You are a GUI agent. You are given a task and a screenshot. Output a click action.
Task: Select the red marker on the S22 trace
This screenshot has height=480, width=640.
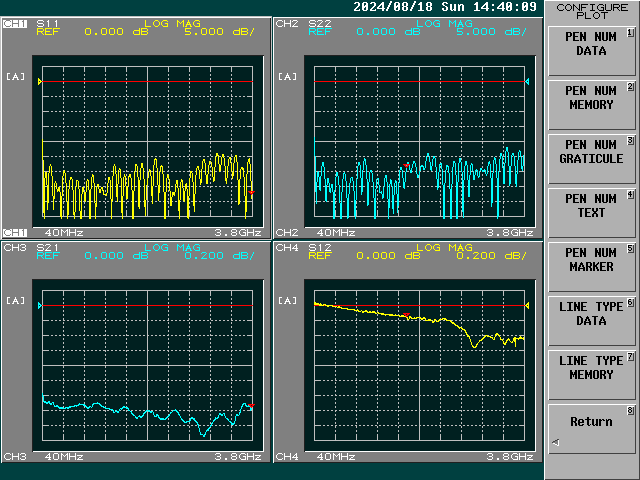point(406,165)
